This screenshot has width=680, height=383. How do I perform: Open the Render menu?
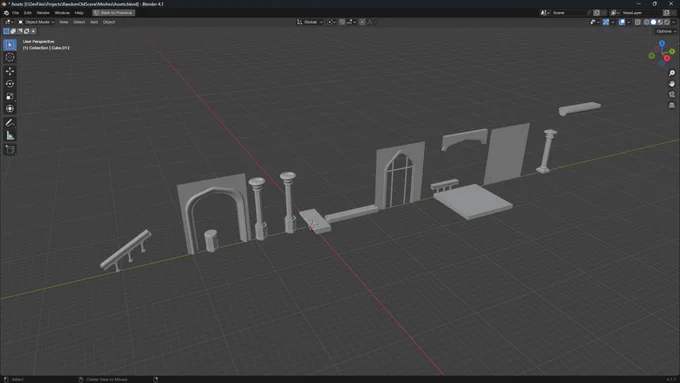[43, 13]
